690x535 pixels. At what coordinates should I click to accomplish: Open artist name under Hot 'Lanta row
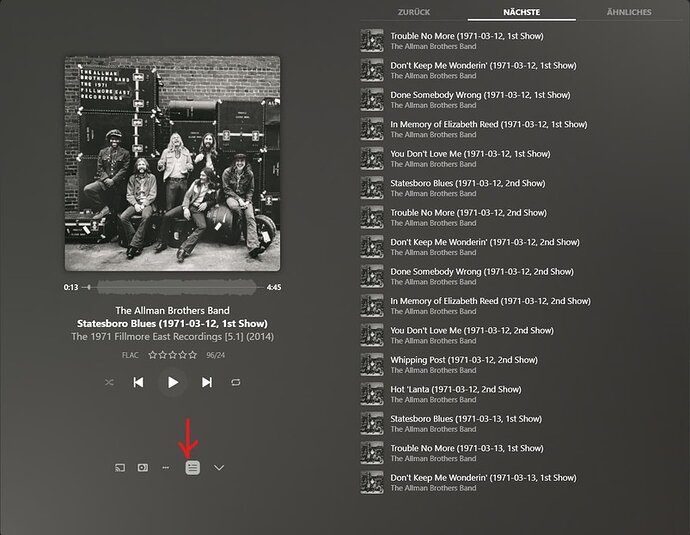[x=433, y=400]
